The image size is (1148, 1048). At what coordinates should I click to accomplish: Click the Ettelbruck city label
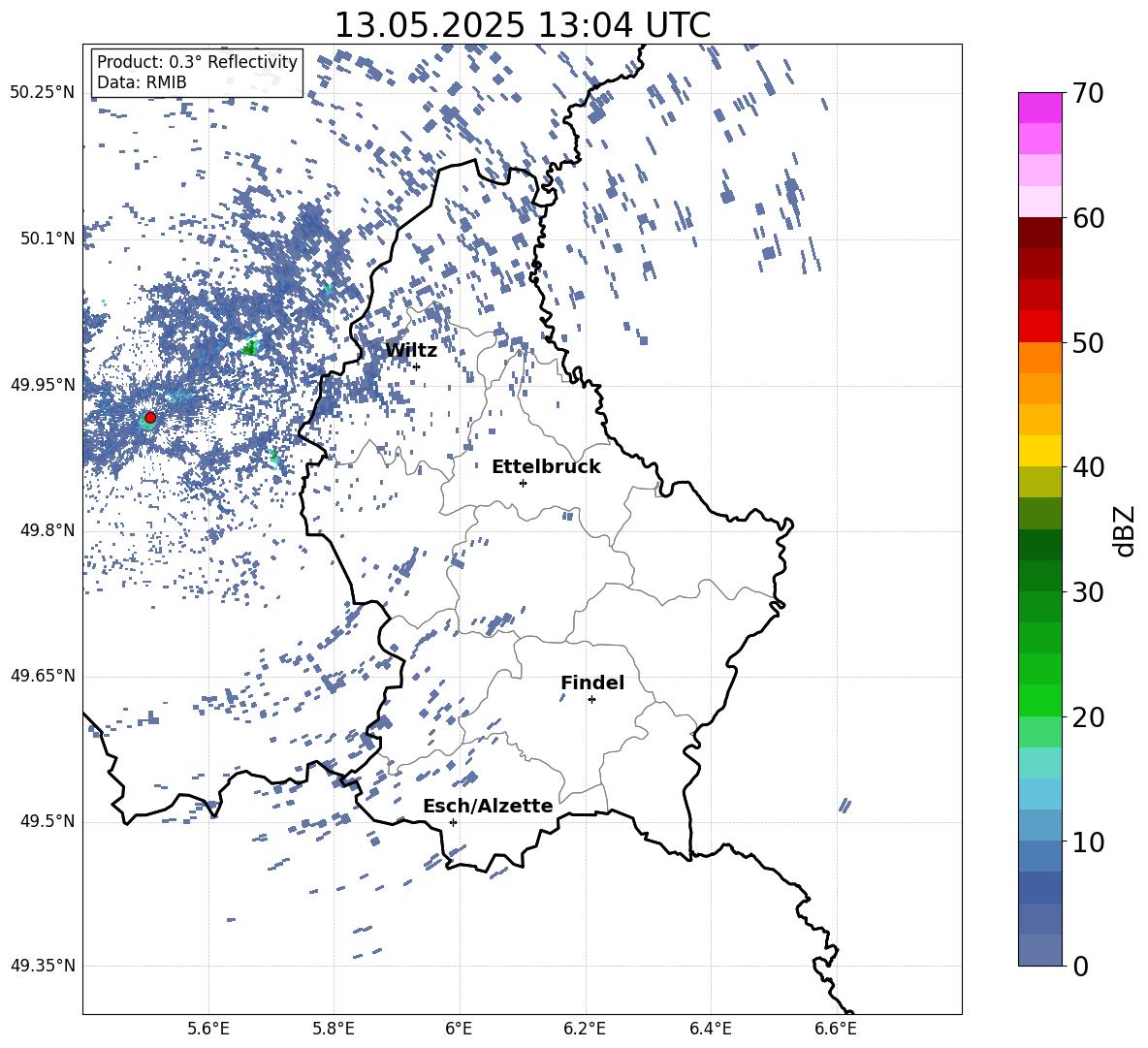(546, 467)
